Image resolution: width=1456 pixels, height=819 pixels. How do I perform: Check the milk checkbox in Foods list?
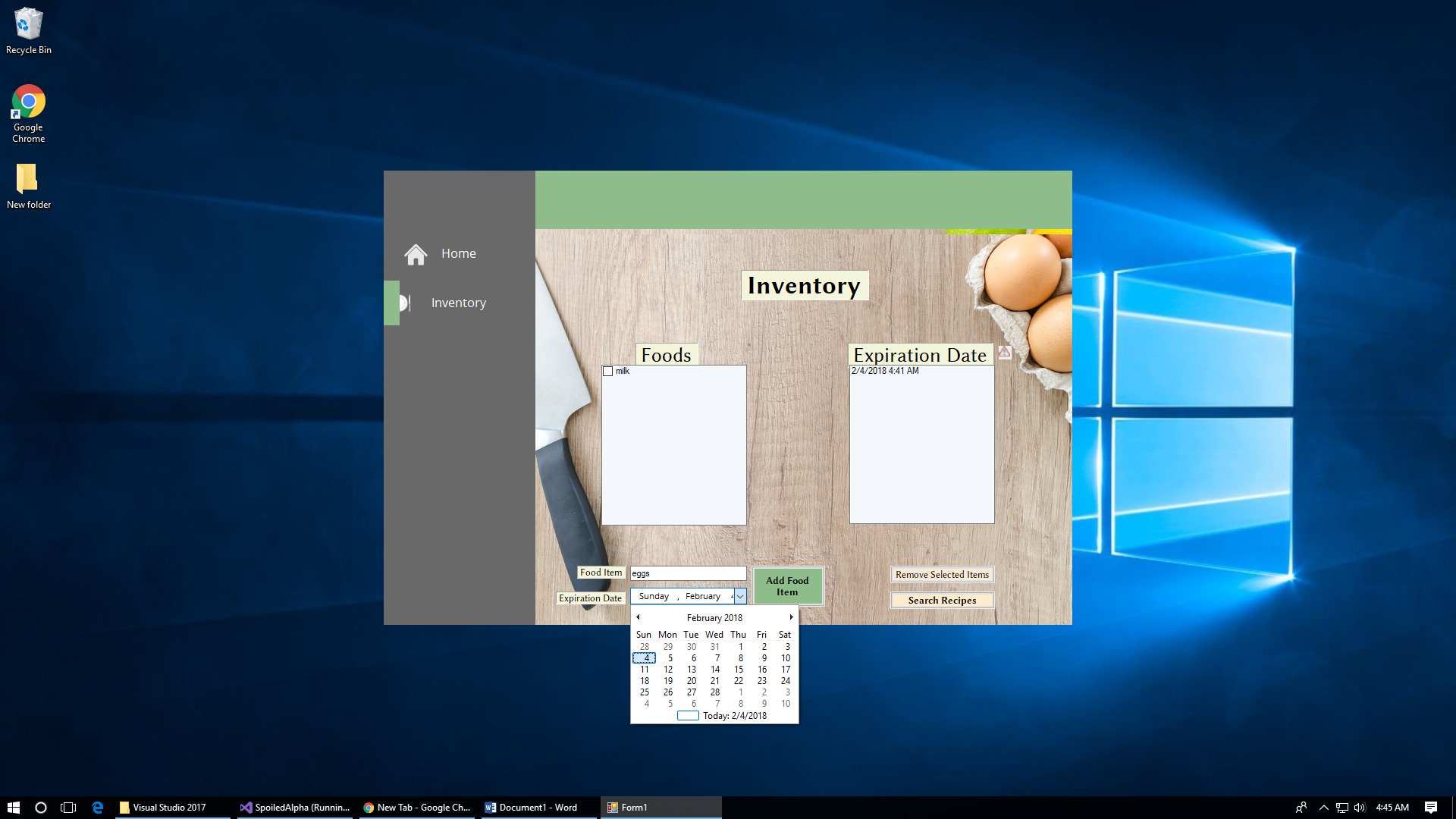(607, 372)
